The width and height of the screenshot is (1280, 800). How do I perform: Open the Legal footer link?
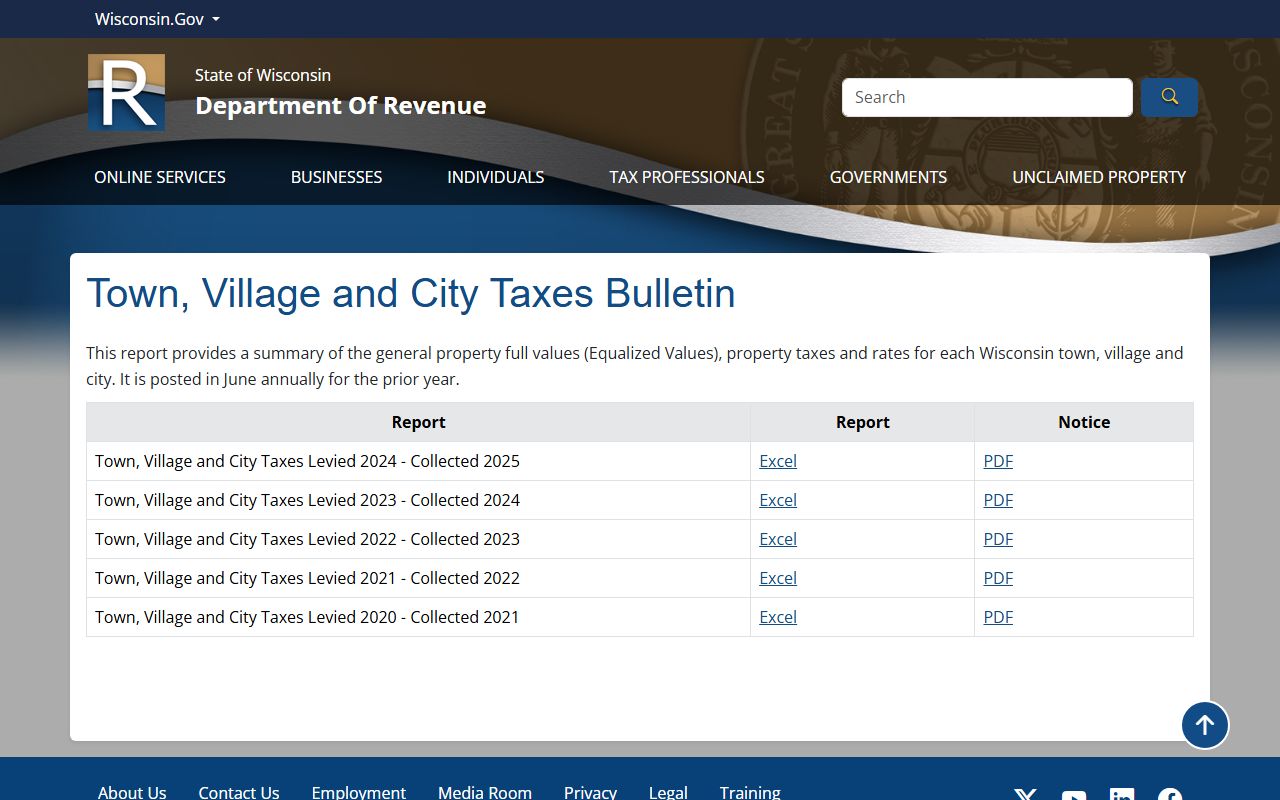click(x=668, y=792)
